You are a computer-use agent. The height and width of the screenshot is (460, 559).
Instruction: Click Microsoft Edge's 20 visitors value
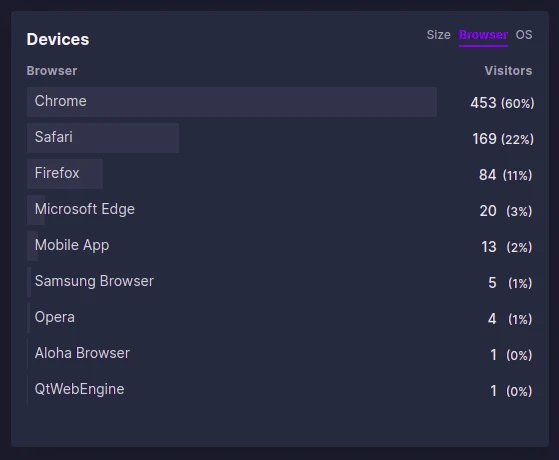tap(488, 211)
